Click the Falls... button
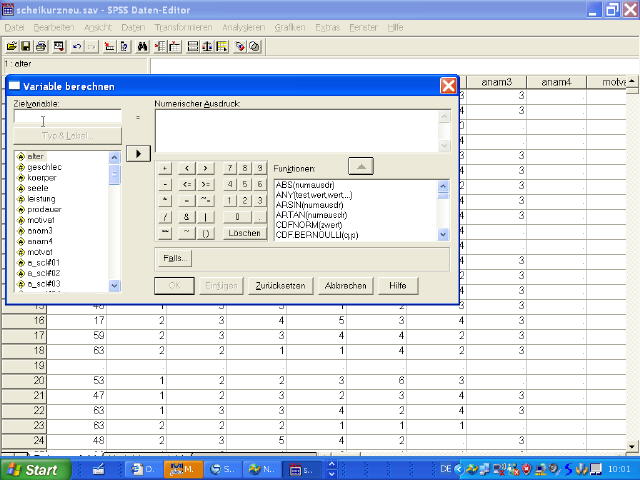This screenshot has width=640, height=480. 176,258
